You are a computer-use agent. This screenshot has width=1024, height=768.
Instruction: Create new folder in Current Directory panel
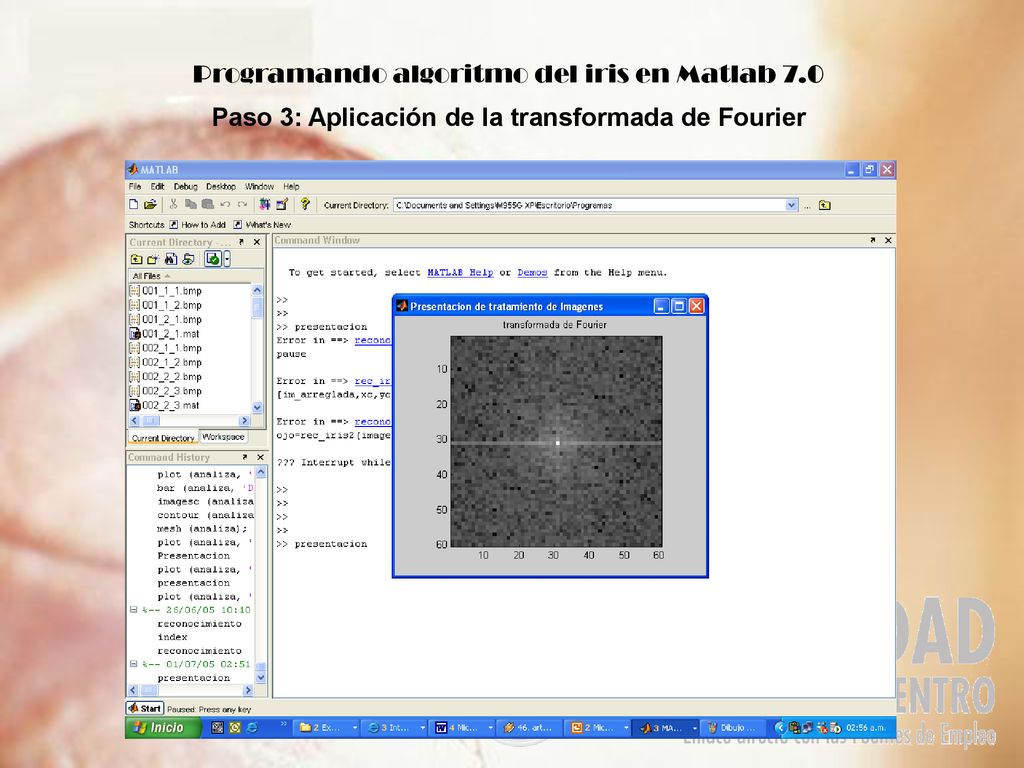coord(153,259)
